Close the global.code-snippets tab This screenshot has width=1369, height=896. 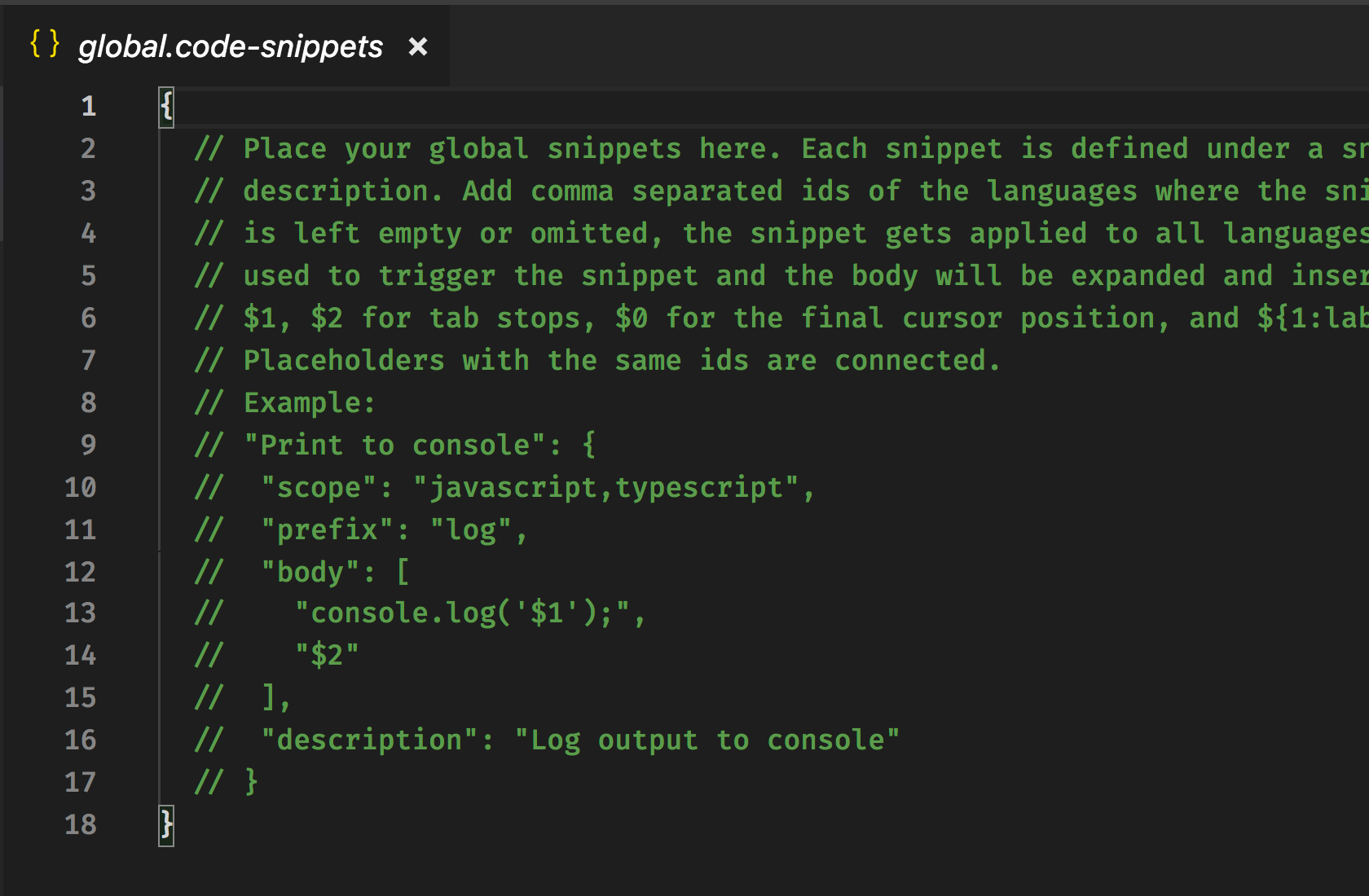pyautogui.click(x=418, y=46)
